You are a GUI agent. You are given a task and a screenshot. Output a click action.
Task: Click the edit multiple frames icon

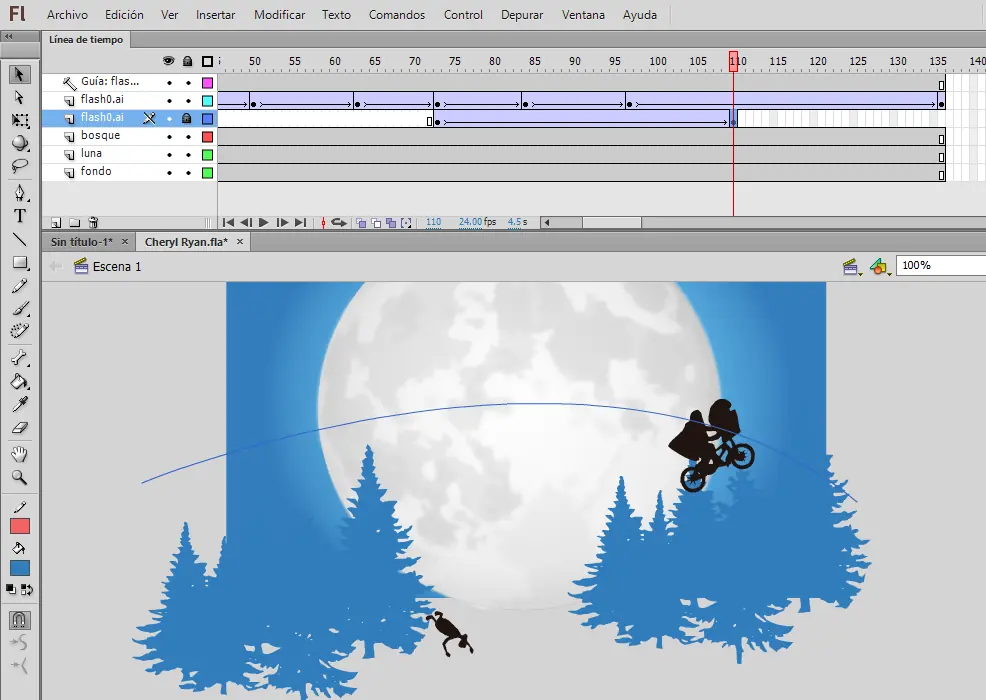coord(391,222)
